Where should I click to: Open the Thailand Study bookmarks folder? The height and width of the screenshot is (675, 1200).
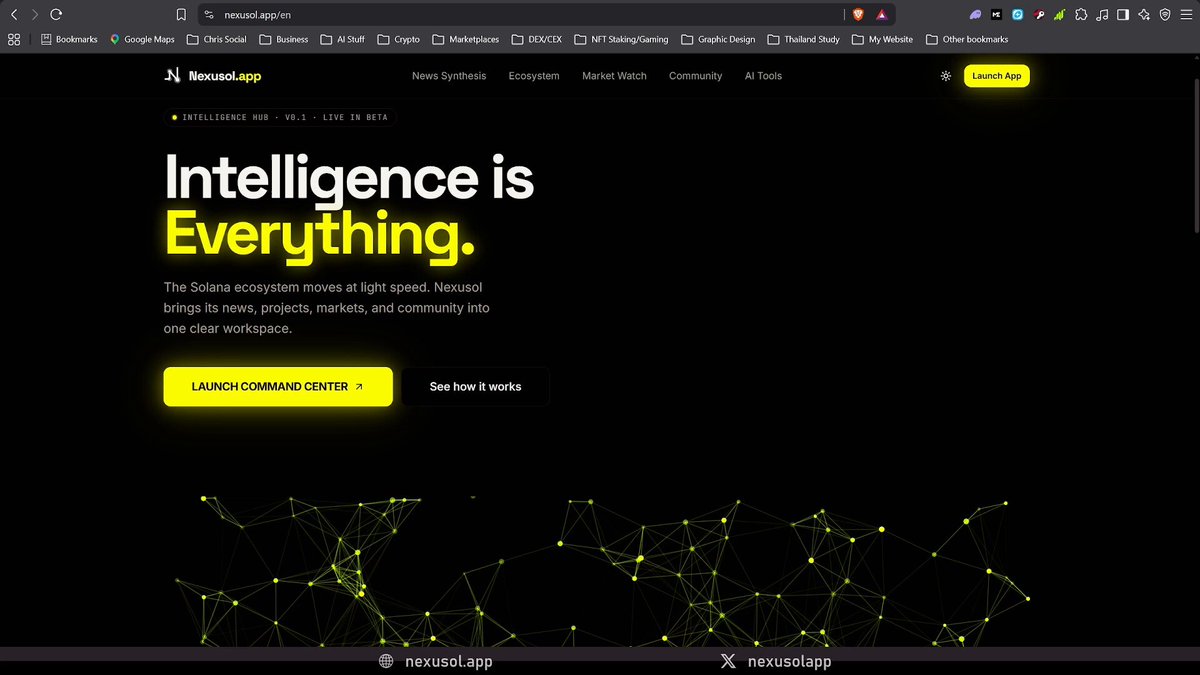[x=804, y=40]
